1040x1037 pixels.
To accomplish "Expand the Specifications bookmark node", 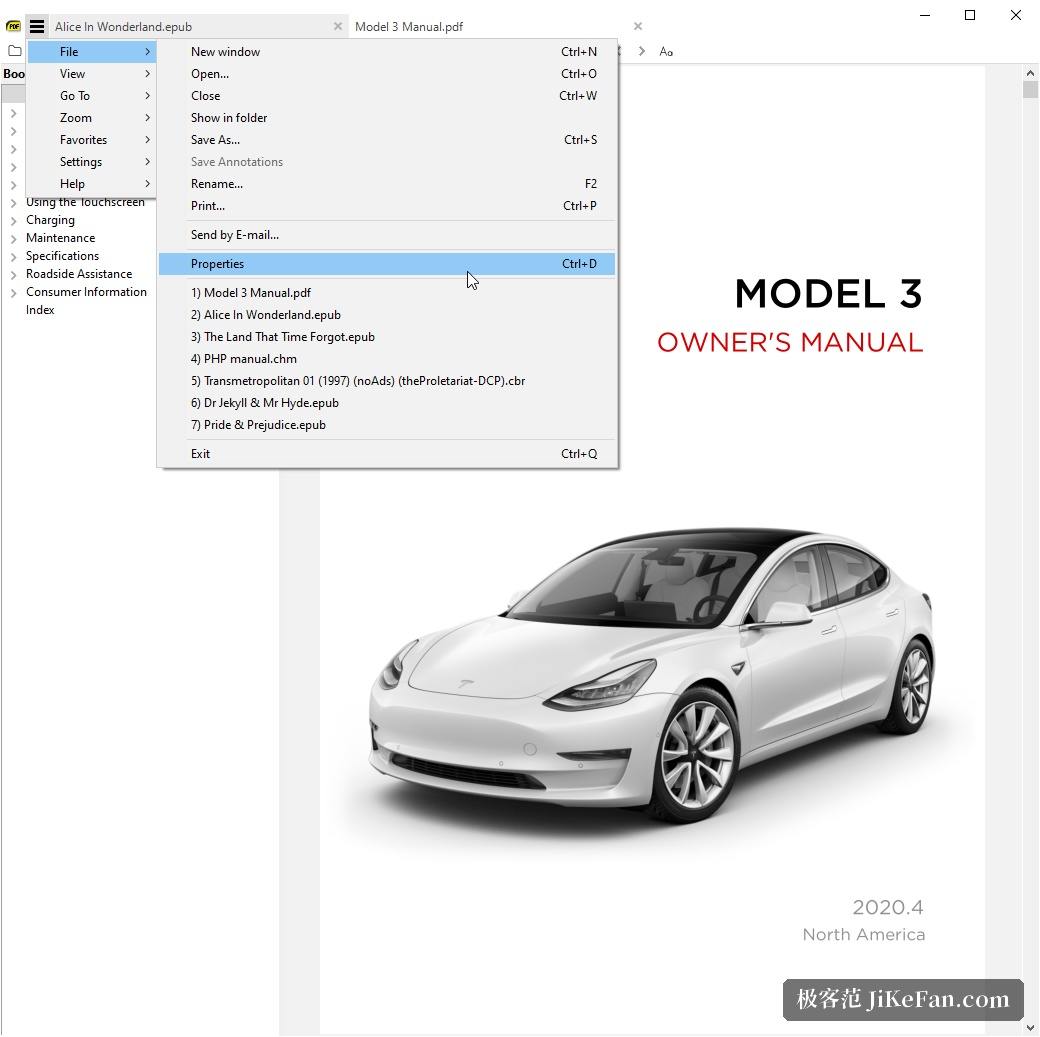I will point(13,256).
